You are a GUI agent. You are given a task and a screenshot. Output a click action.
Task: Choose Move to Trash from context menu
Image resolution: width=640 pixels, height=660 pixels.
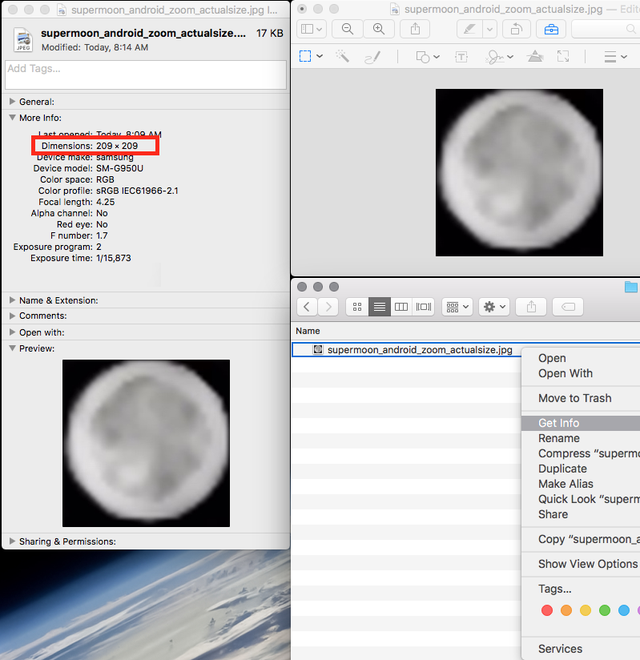575,398
